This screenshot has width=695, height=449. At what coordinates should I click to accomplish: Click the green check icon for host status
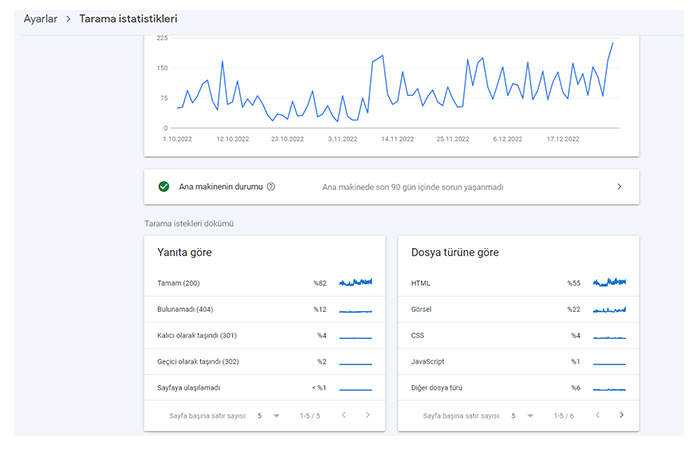163,186
